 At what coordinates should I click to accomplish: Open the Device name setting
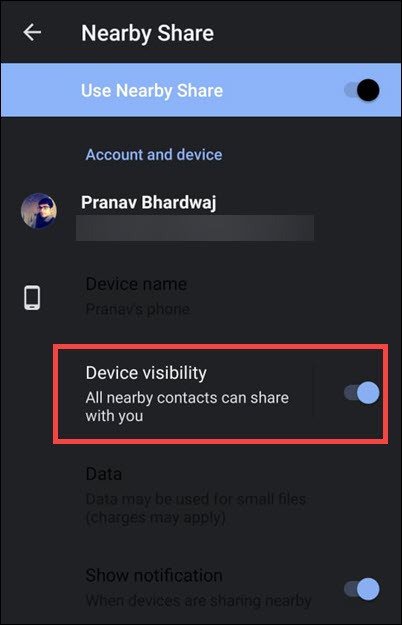pyautogui.click(x=136, y=284)
